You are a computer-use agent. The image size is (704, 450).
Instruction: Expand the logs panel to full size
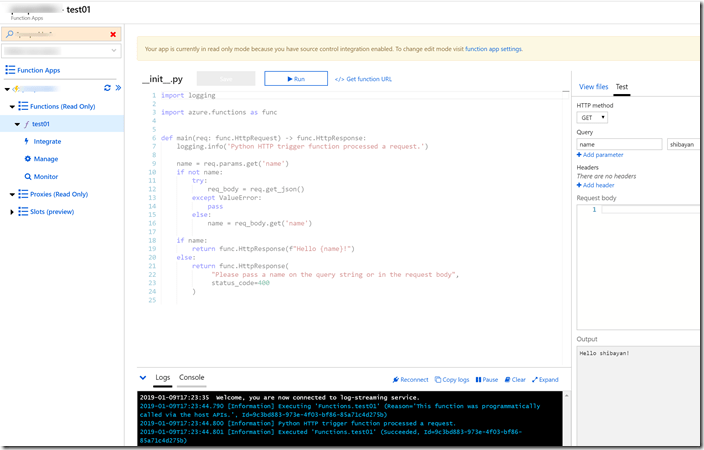pyautogui.click(x=546, y=380)
